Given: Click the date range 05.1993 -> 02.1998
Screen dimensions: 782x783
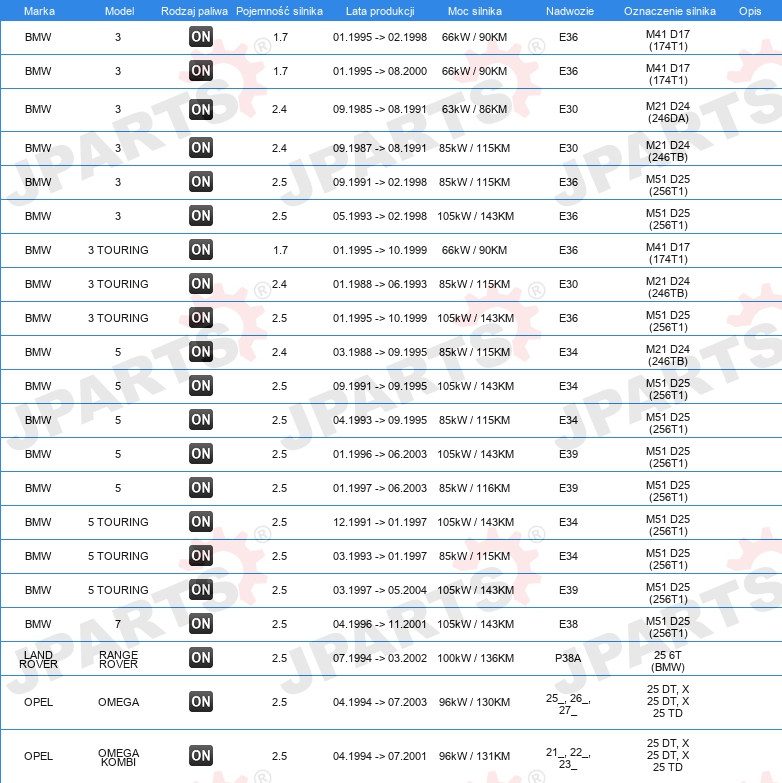Looking at the screenshot, I should coord(380,216).
